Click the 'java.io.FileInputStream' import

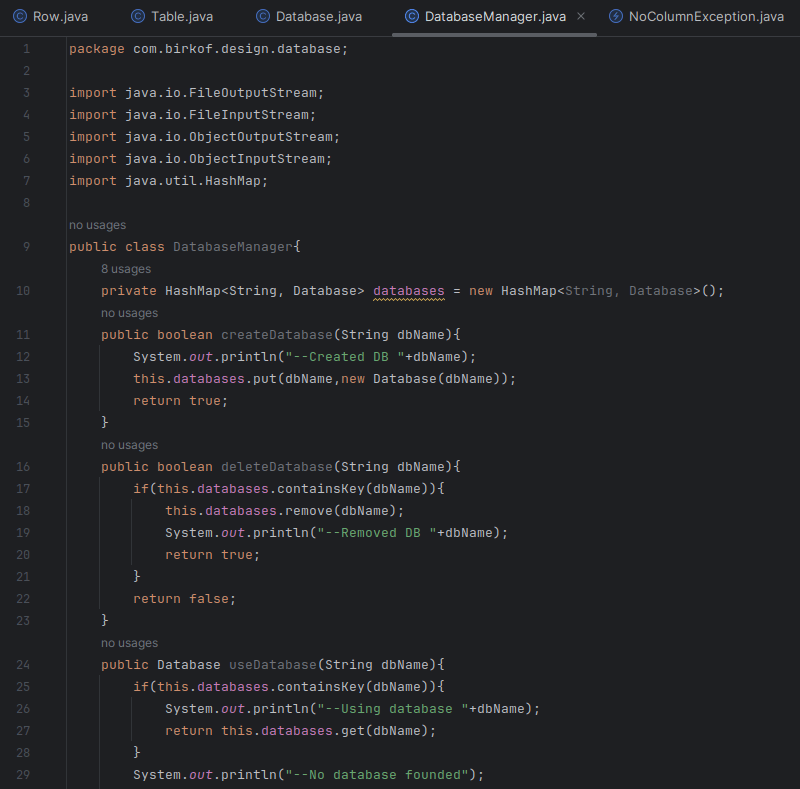point(216,115)
